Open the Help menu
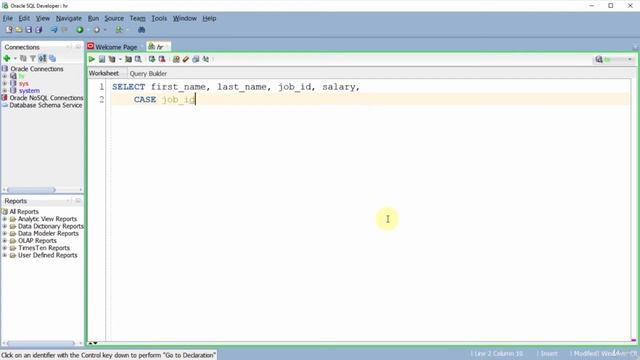 [x=209, y=18]
